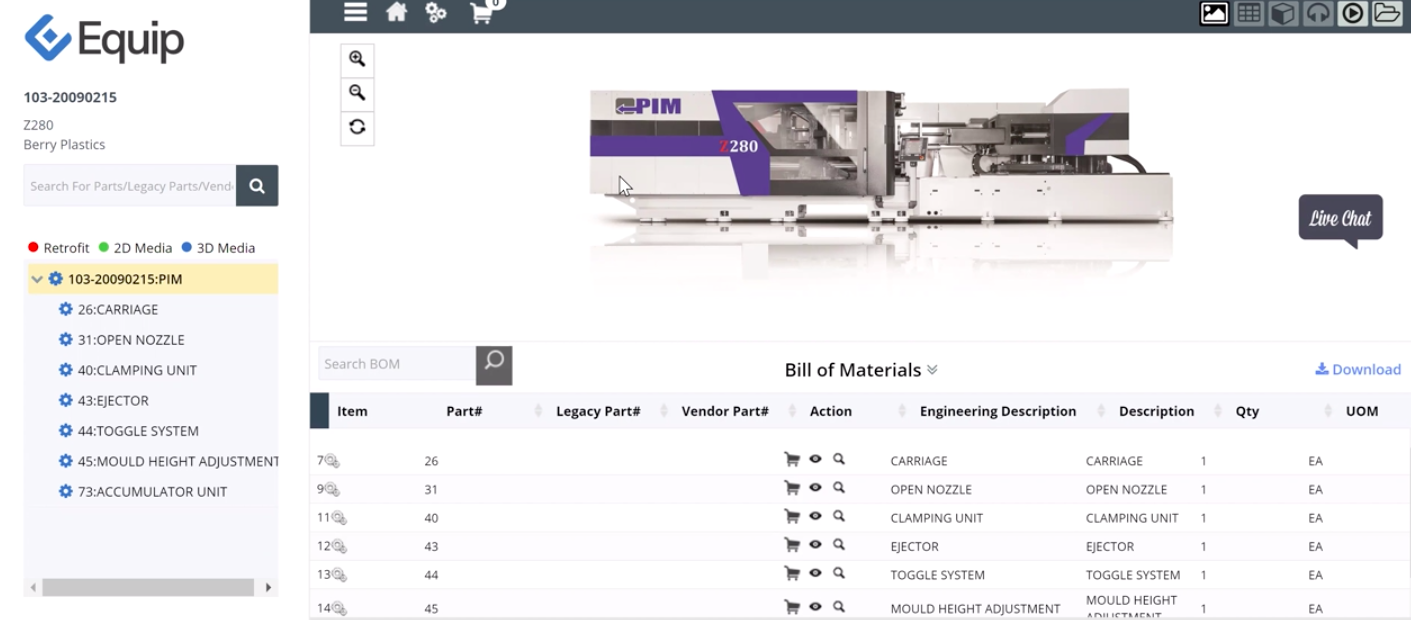Collapse the 103-20090215:PIM tree node

pyautogui.click(x=37, y=279)
